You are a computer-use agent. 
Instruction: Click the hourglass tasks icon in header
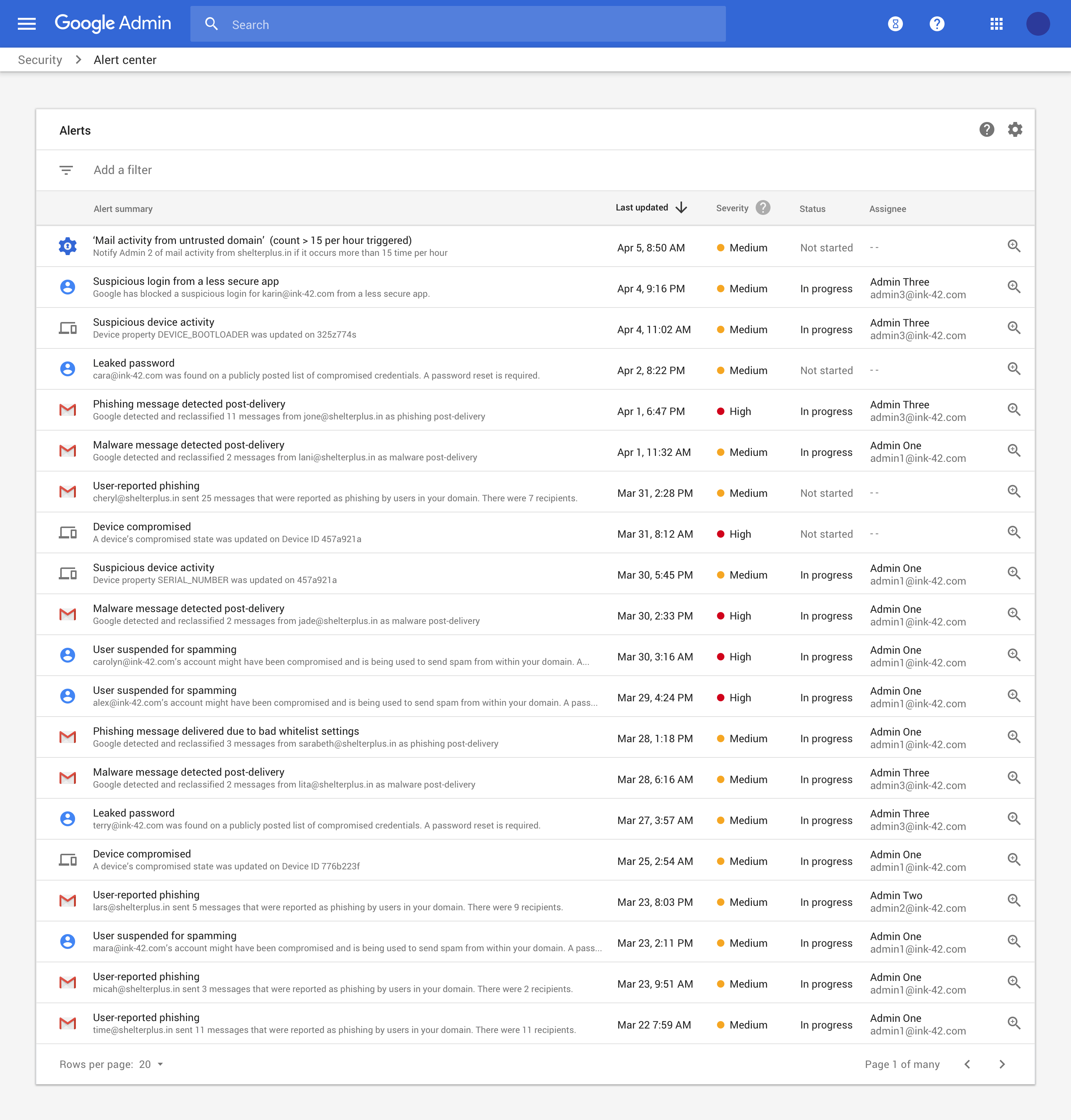point(895,24)
